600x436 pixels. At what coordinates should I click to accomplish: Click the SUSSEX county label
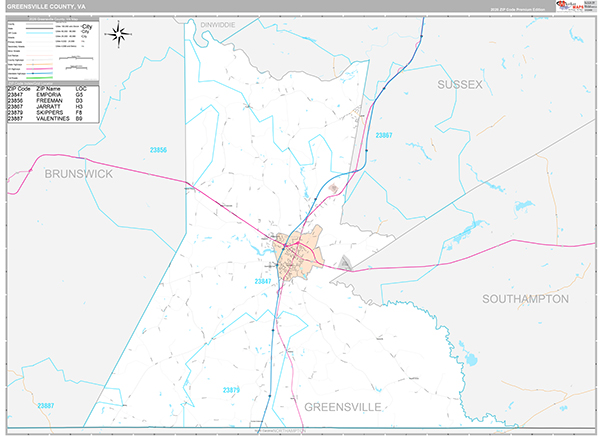click(460, 85)
